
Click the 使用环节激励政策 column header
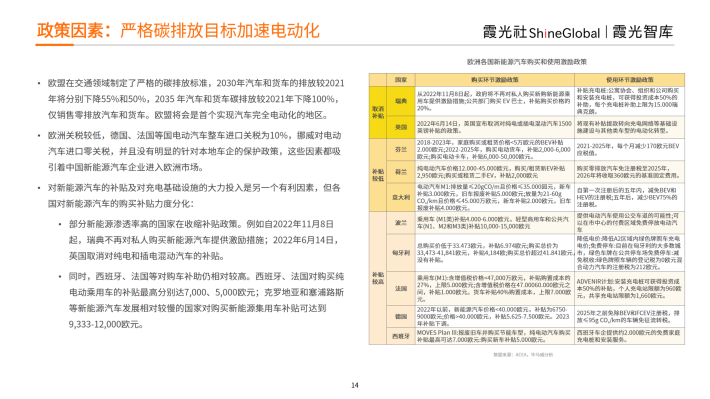point(629,80)
